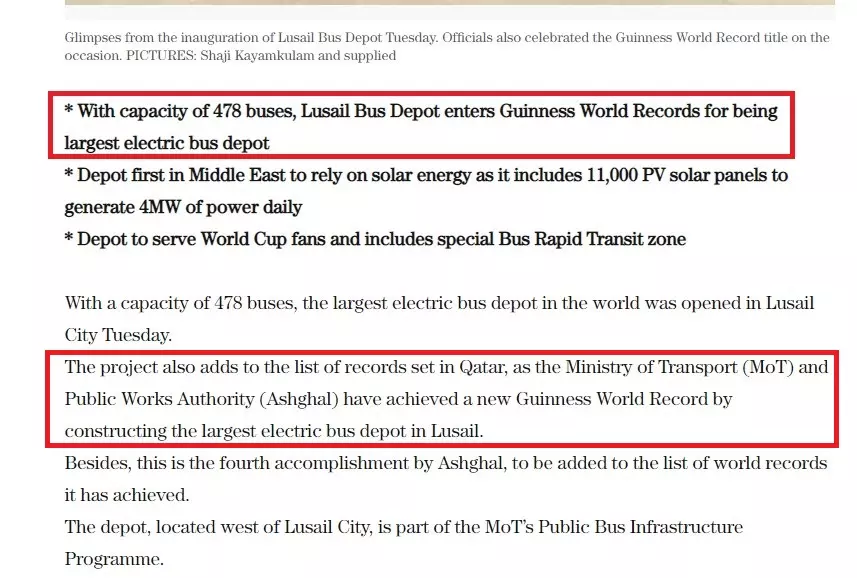Click 'With a capacity of 478 buses' paragraph start
Image resolution: width=857 pixels, height=578 pixels.
pos(176,303)
